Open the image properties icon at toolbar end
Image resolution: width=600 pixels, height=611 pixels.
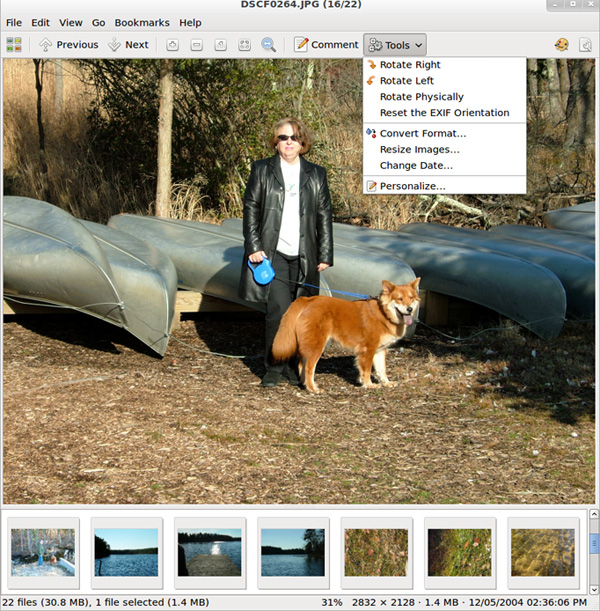pyautogui.click(x=586, y=45)
